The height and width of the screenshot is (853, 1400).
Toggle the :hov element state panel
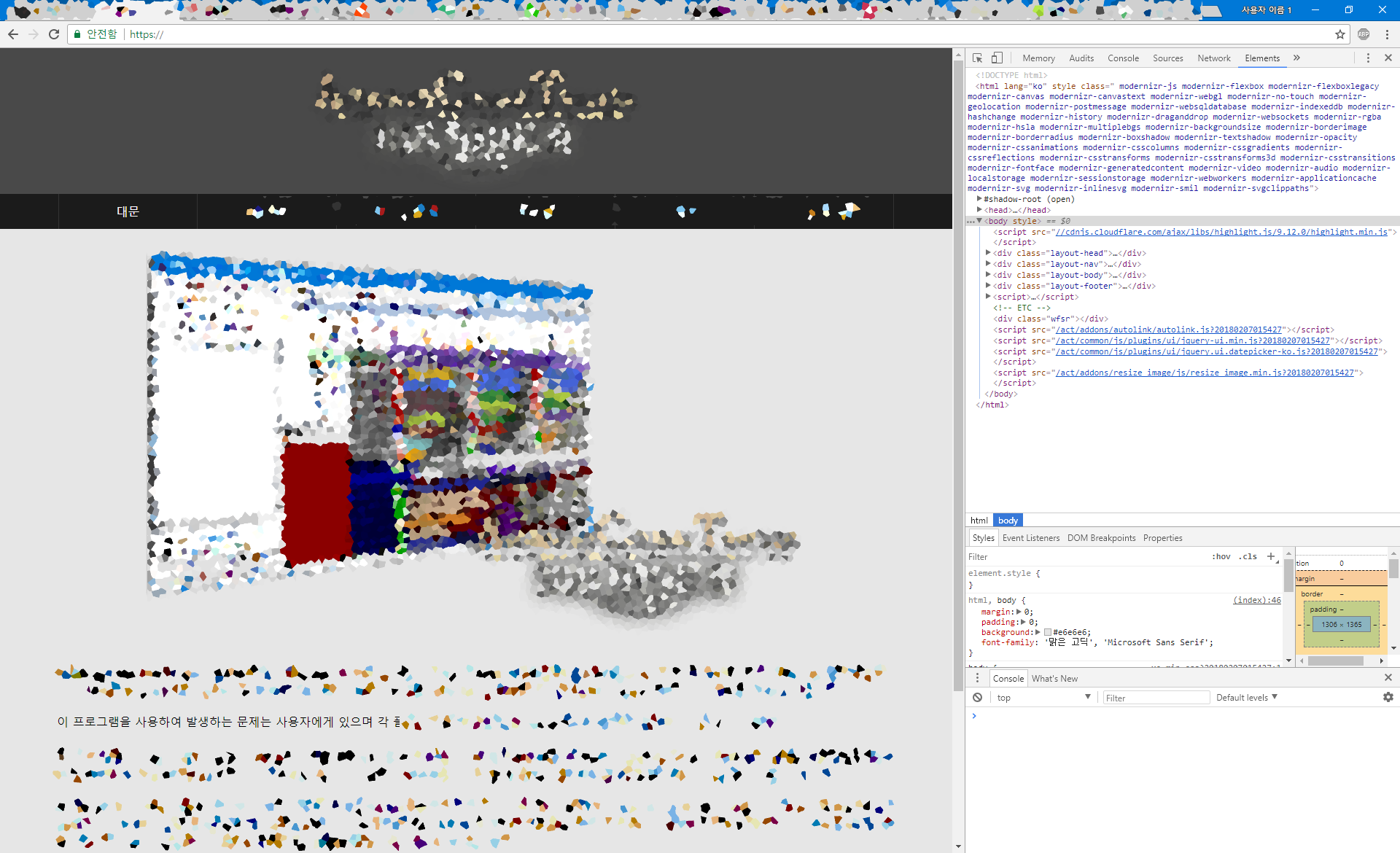point(1221,556)
